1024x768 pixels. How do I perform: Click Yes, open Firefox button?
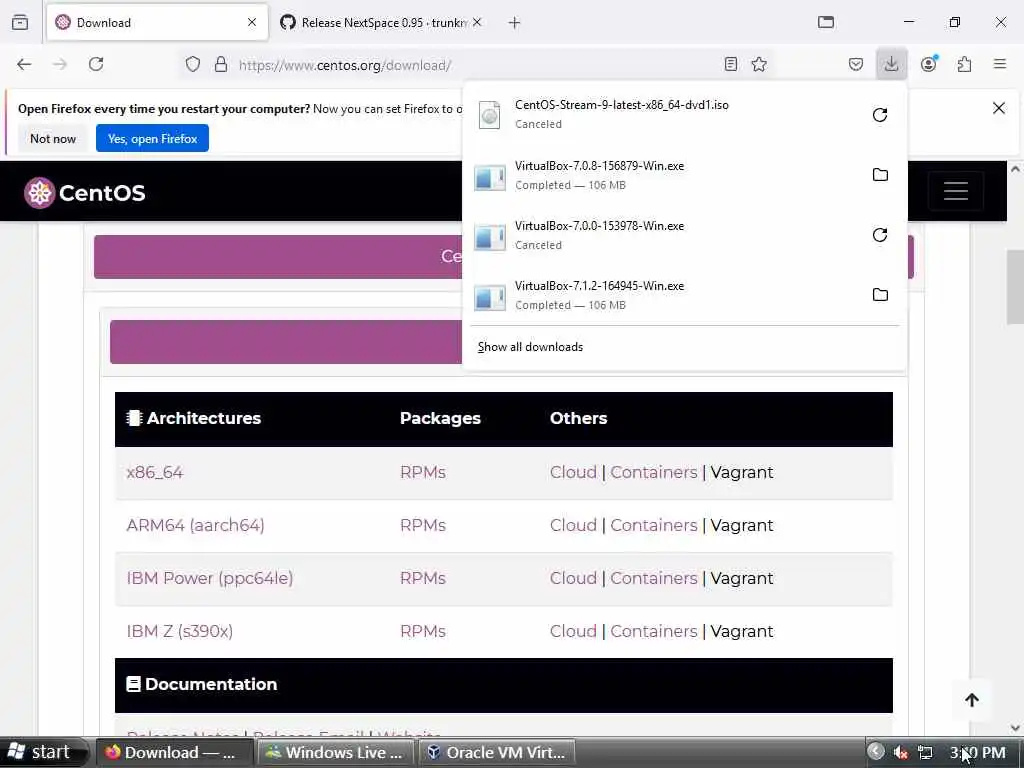pos(152,138)
